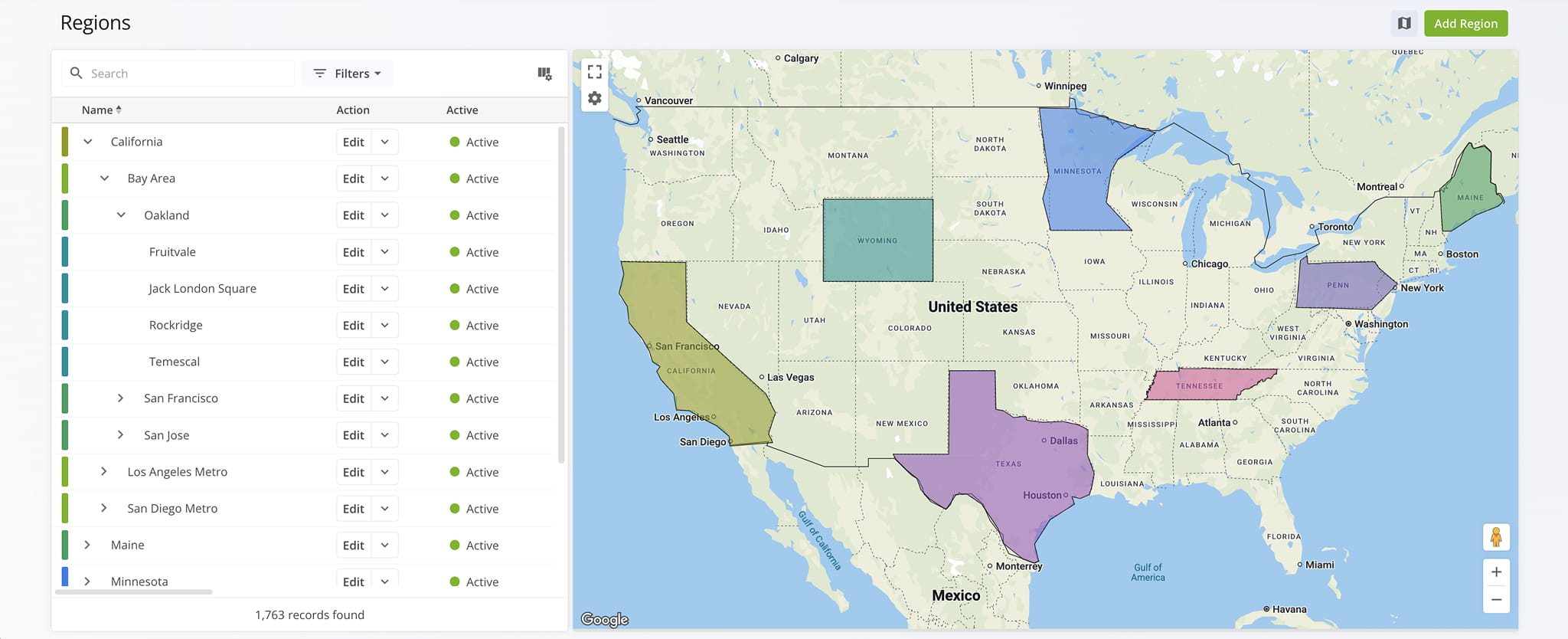This screenshot has width=1568, height=639.
Task: Collapse the Bay Area row
Action: pos(104,179)
